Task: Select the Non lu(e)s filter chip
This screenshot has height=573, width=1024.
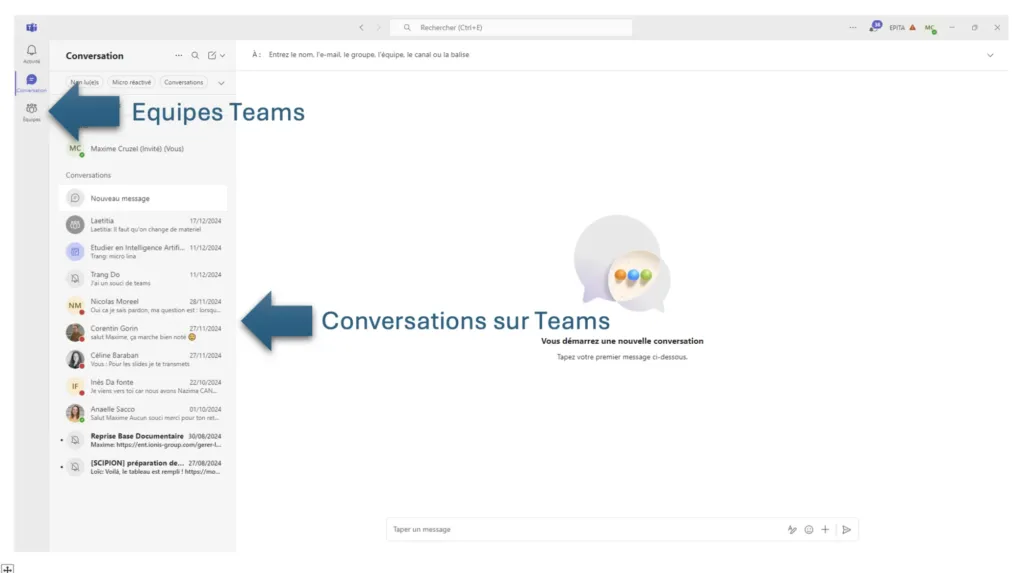Action: point(85,82)
